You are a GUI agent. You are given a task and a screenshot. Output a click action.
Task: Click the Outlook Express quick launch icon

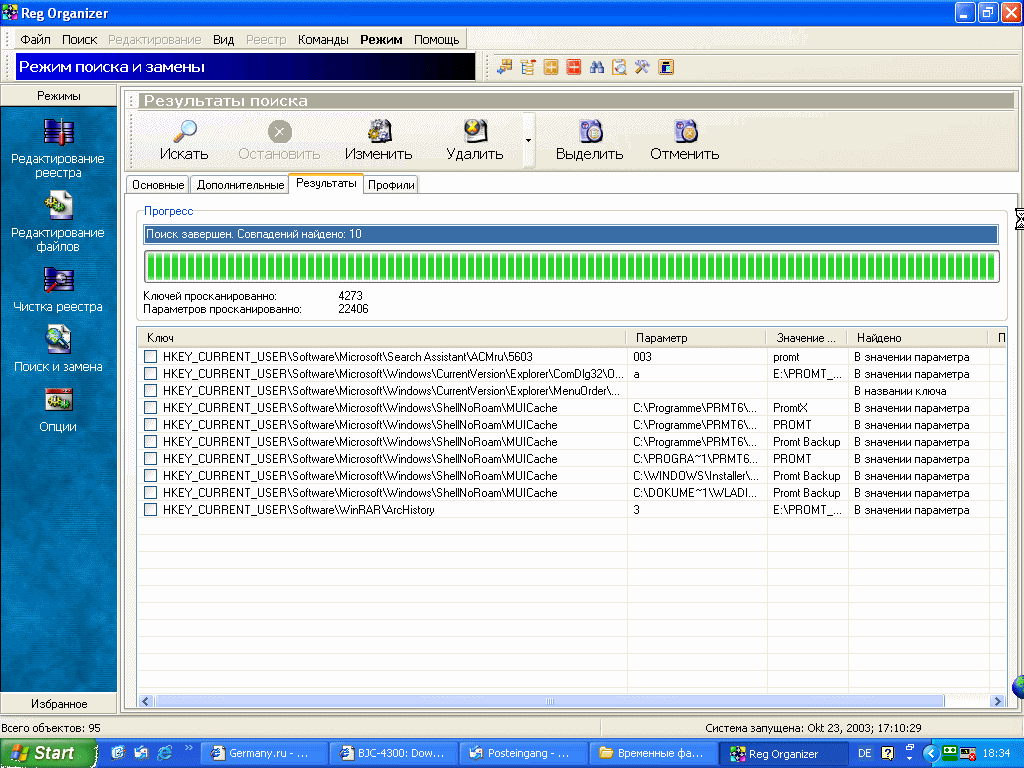(x=141, y=752)
